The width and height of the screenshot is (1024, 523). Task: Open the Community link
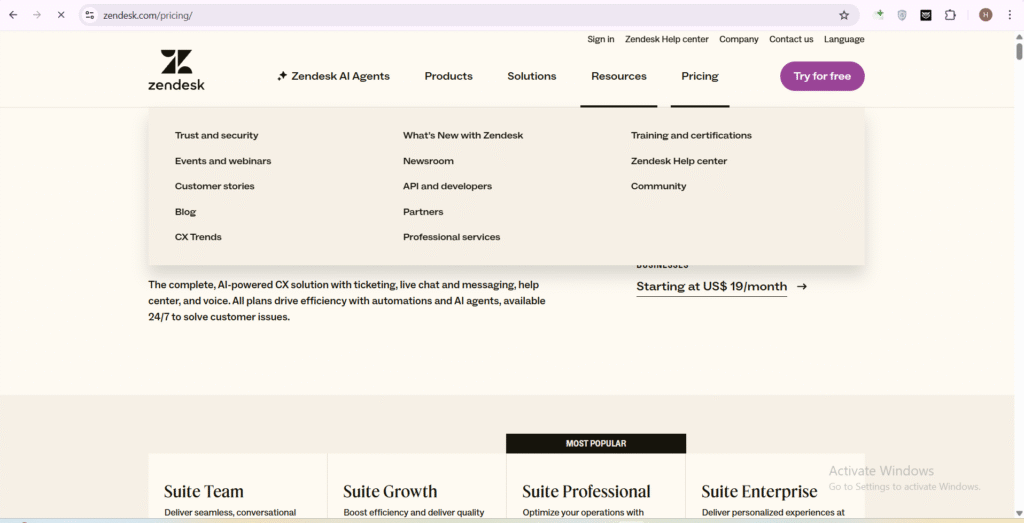(658, 186)
